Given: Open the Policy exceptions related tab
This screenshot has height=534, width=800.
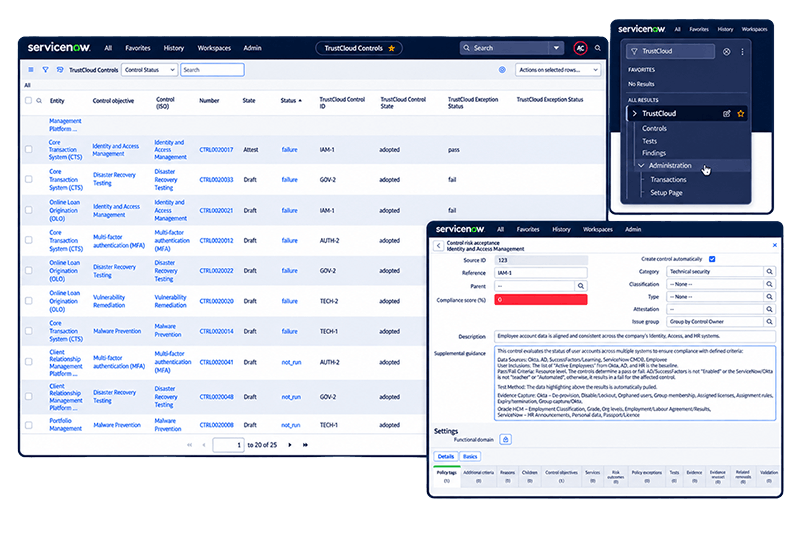Looking at the screenshot, I should (646, 476).
